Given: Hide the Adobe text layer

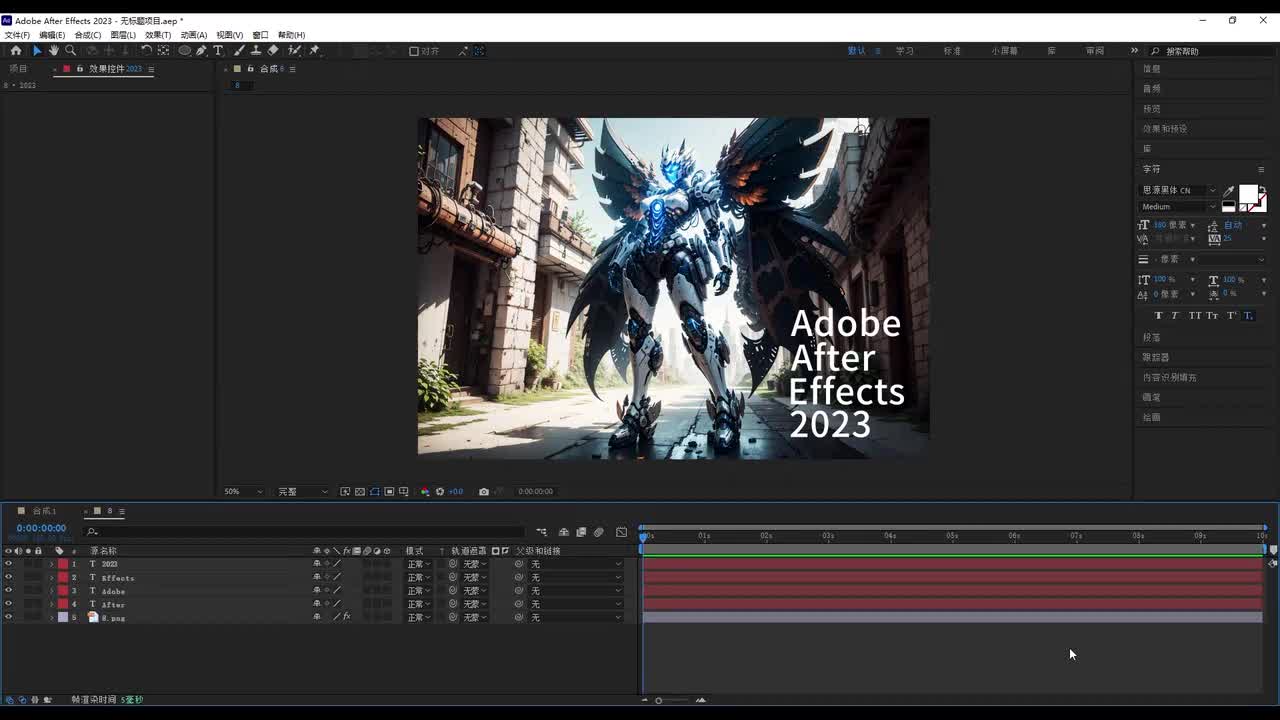Looking at the screenshot, I should pyautogui.click(x=8, y=591).
